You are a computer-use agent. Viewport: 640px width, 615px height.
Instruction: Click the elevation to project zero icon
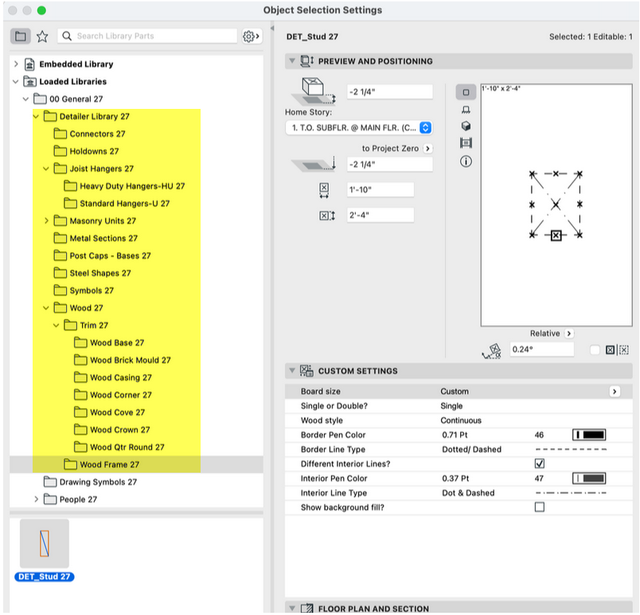313,164
